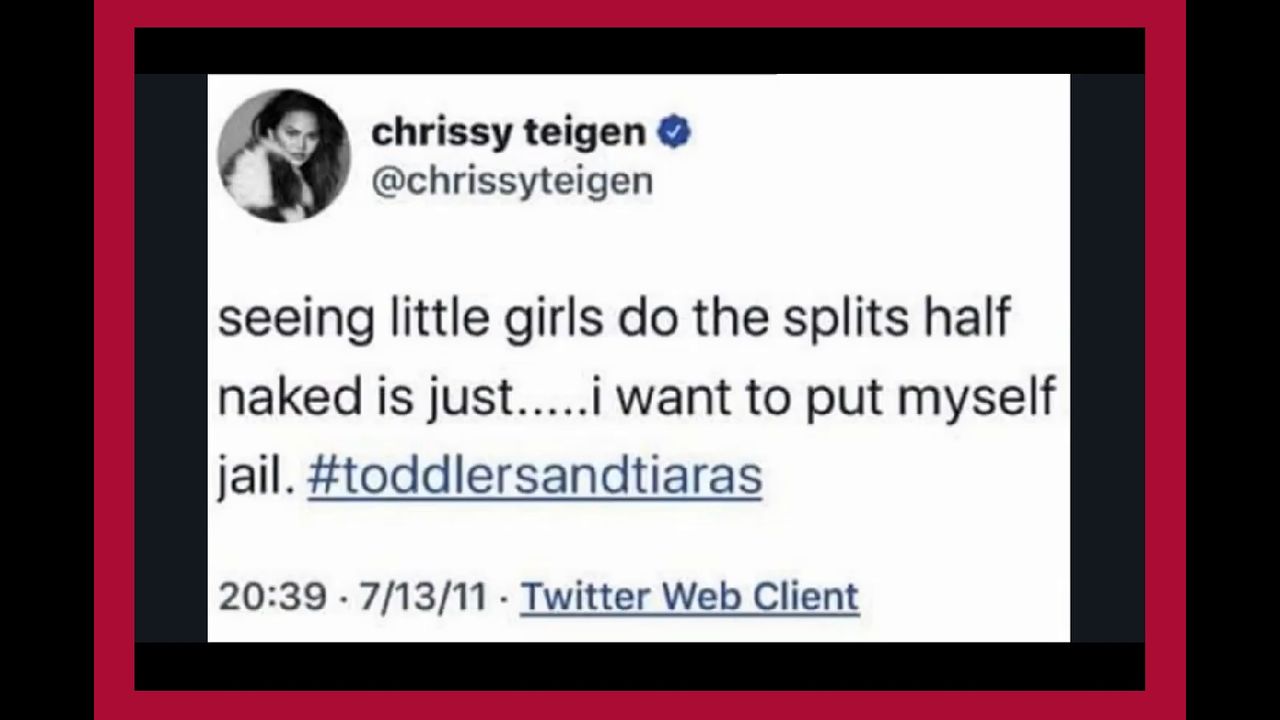Open the chrissy teigen profile picture
The width and height of the screenshot is (1280, 720).
[284, 155]
